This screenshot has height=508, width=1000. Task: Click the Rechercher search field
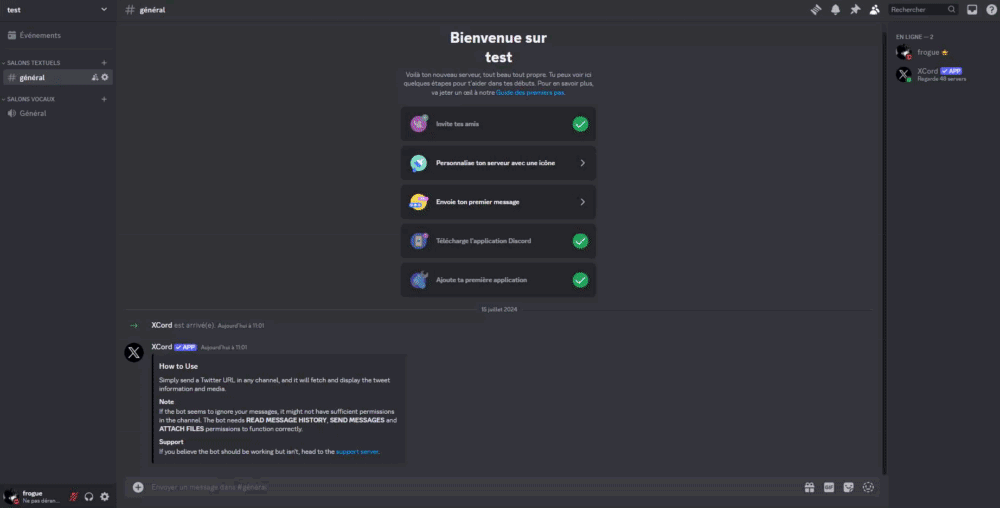[x=917, y=9]
